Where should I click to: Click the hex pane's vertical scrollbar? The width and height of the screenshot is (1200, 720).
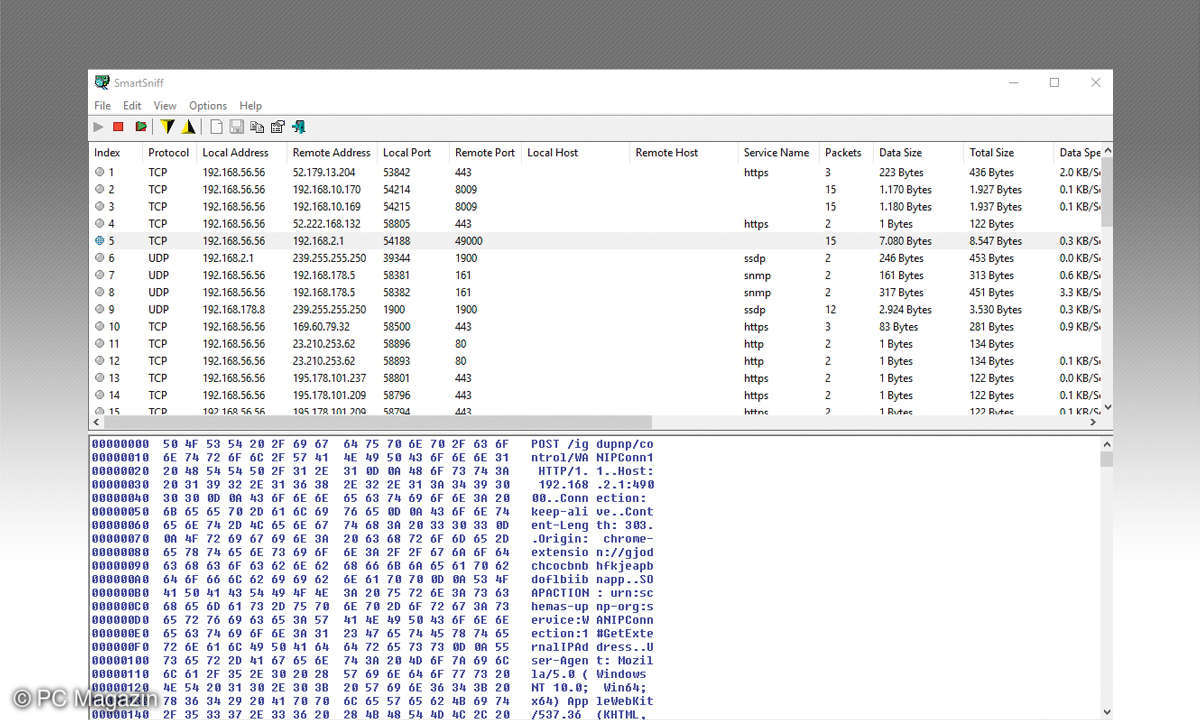tap(1106, 459)
